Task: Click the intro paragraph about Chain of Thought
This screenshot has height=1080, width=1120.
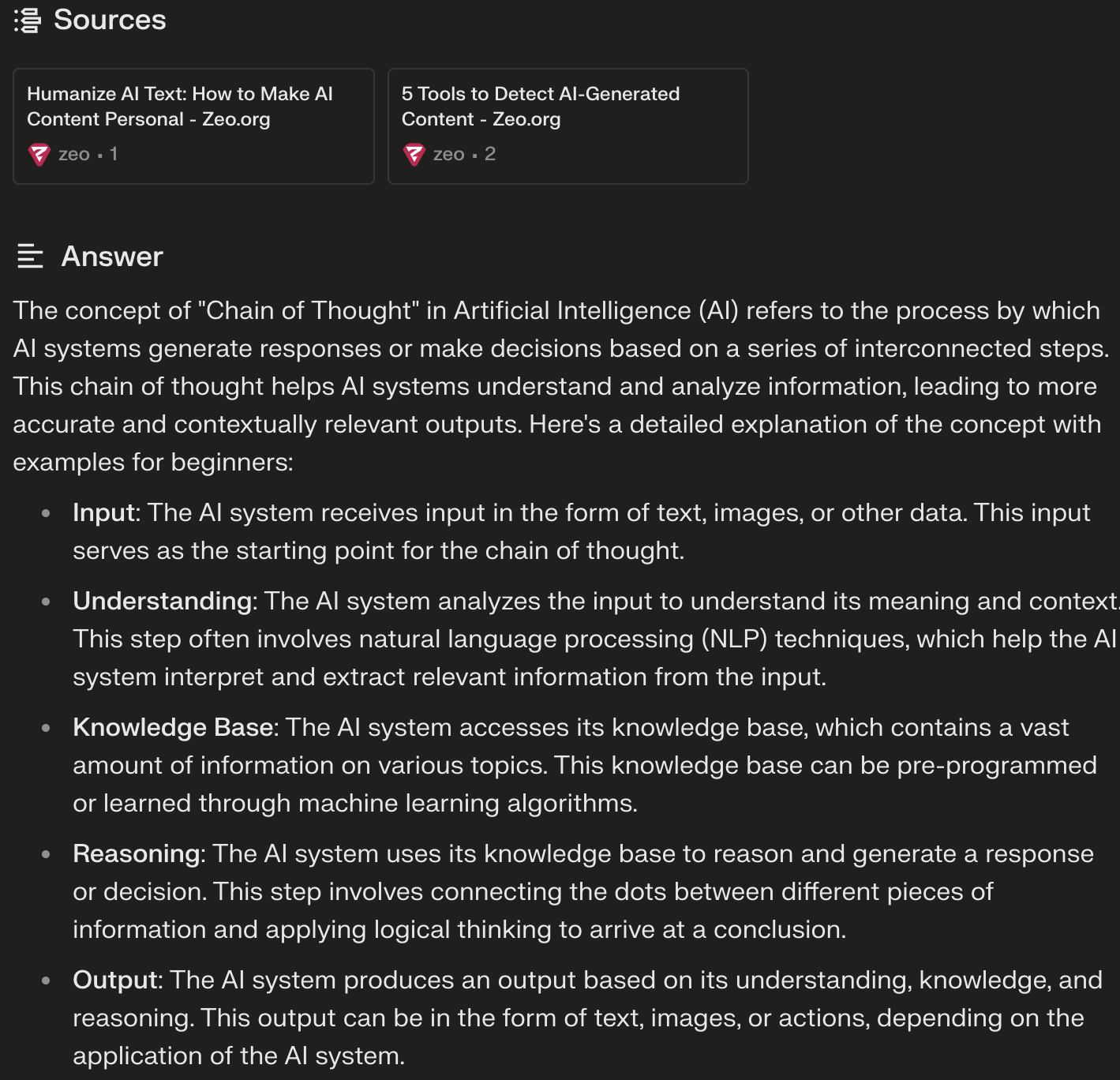Action: coord(560,386)
